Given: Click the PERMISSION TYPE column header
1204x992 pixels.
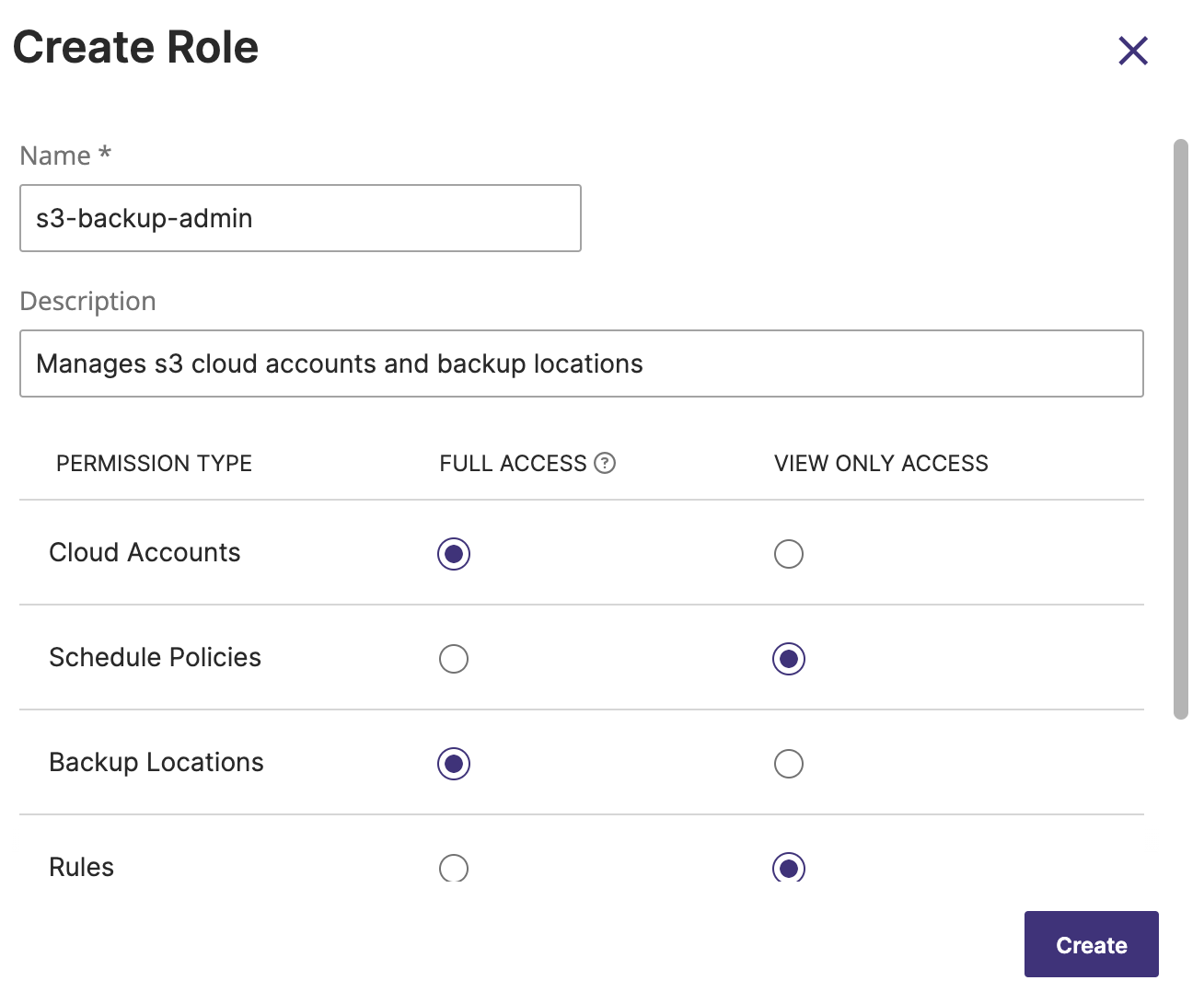Looking at the screenshot, I should (x=154, y=463).
